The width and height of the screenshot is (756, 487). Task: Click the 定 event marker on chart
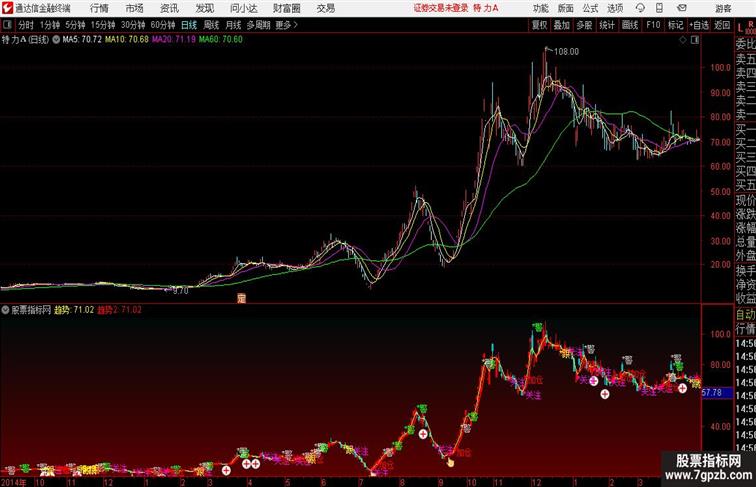242,298
